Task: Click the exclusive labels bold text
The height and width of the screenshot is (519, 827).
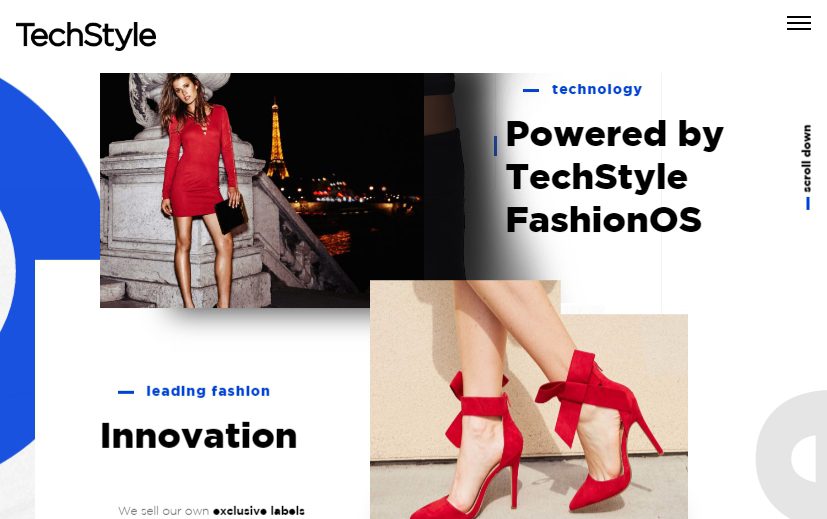Action: coord(258,511)
